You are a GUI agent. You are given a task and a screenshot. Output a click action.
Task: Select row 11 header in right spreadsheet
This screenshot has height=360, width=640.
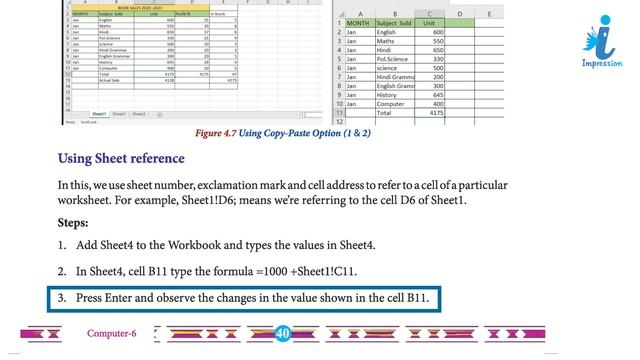339,113
